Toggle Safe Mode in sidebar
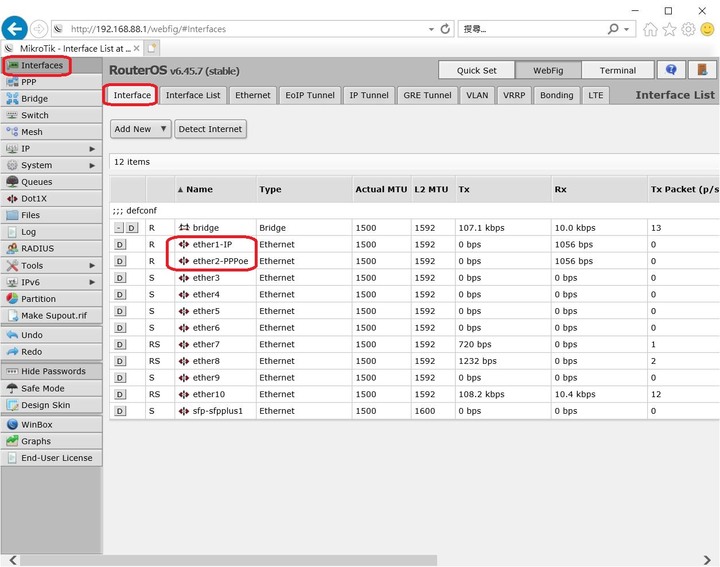The image size is (720, 567). coord(51,388)
